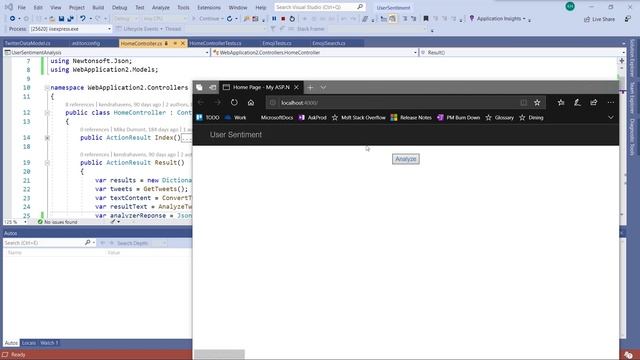640x360 pixels.
Task: Switch to EmojiTests.cs tab
Action: 277,43
